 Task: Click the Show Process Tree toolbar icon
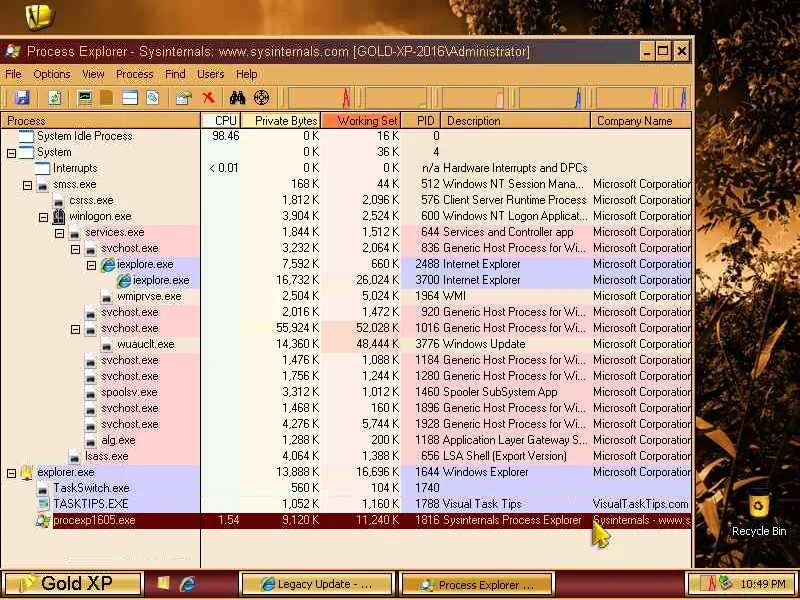[106, 97]
